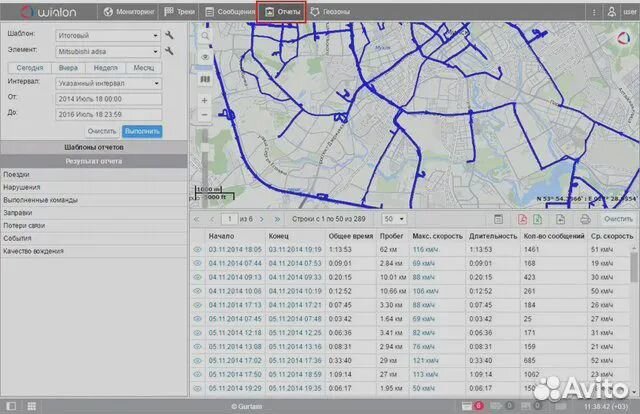The height and width of the screenshot is (414, 640).
Task: Click the page number field
Action: 229,219
